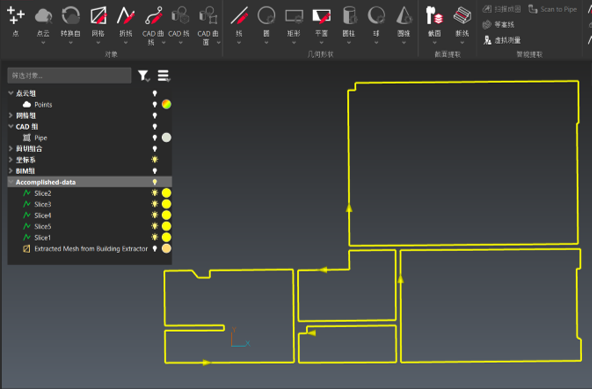This screenshot has width=592, height=389.
Task: Select the Cone (圆锥) shape tool
Action: tap(404, 15)
